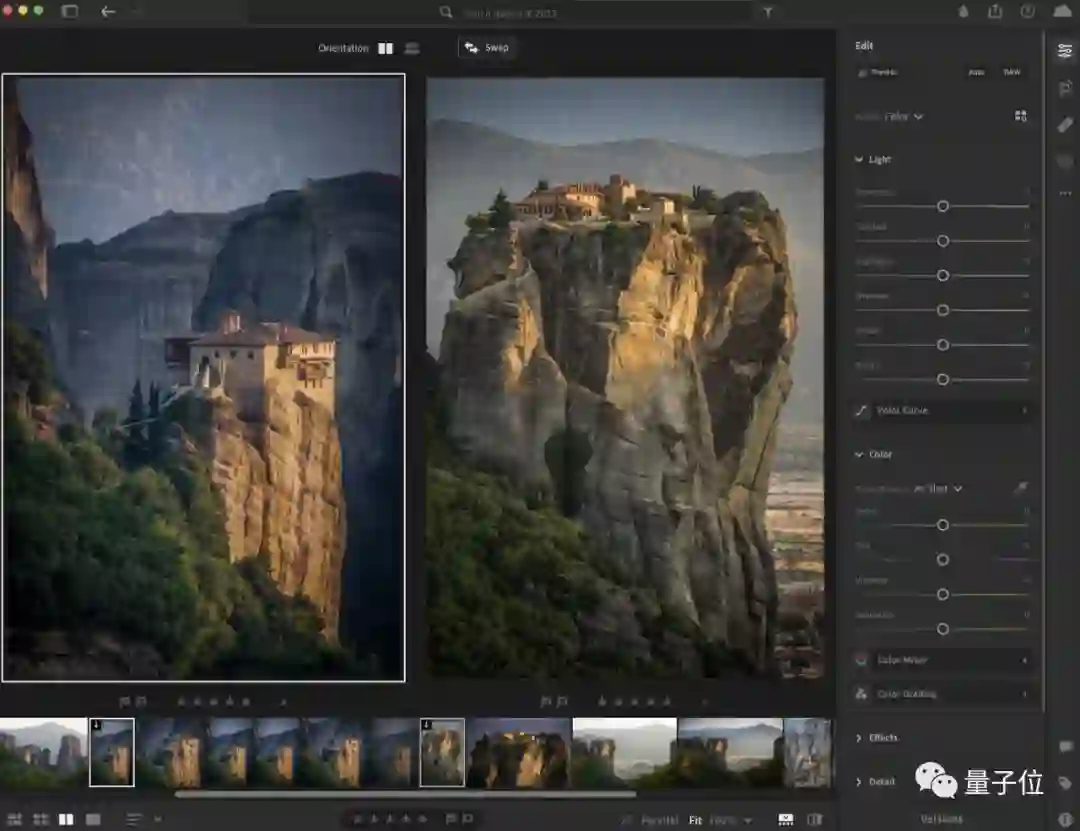Open cloud sync status icon

1061,12
